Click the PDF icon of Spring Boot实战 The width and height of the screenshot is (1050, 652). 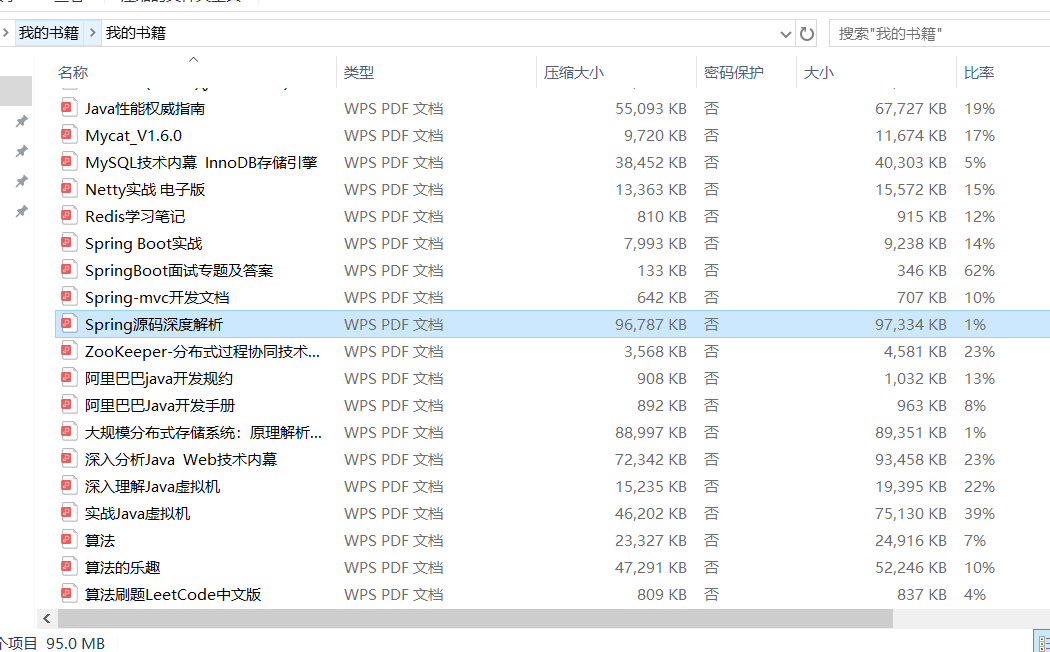[x=68, y=243]
